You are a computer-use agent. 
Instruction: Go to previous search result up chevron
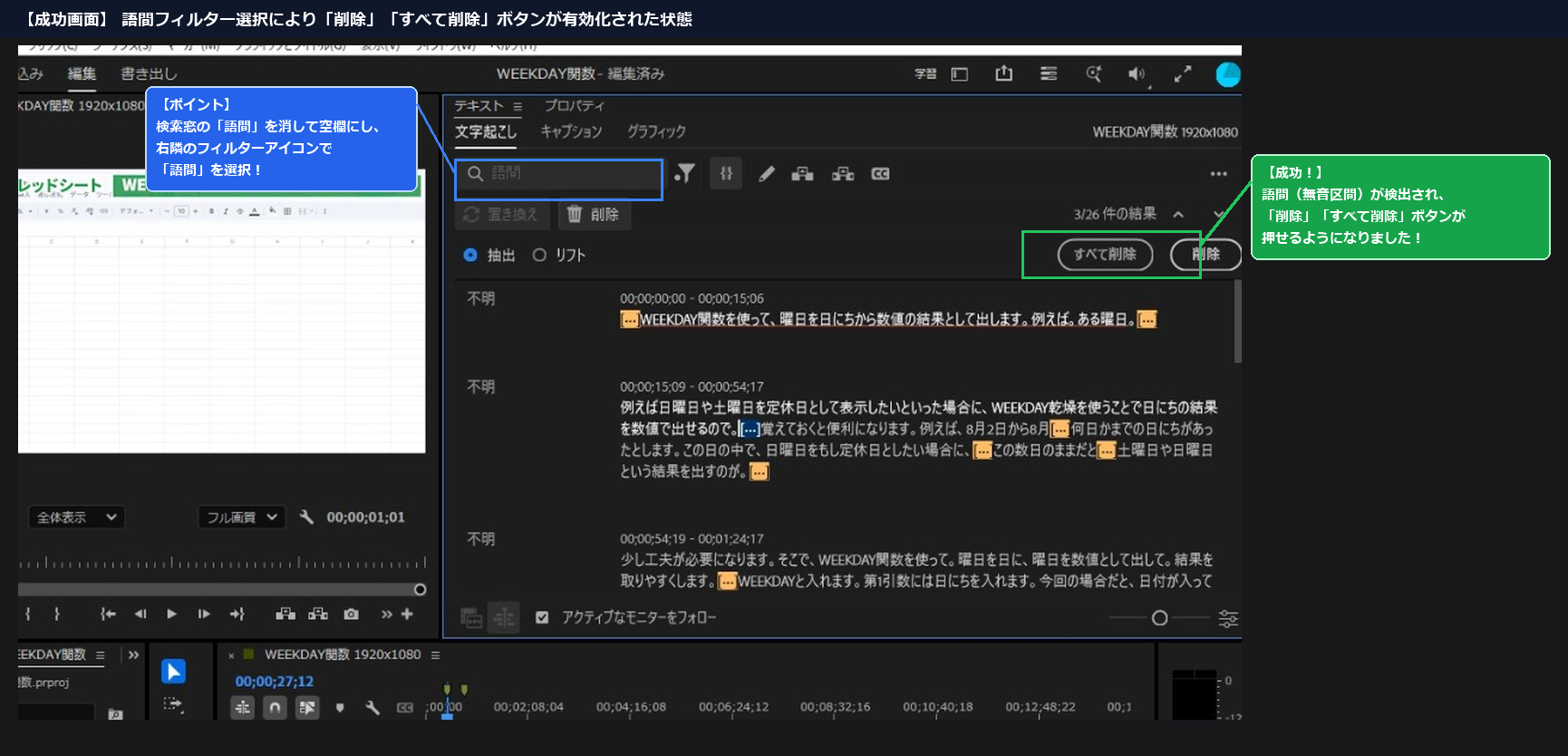(x=1178, y=215)
